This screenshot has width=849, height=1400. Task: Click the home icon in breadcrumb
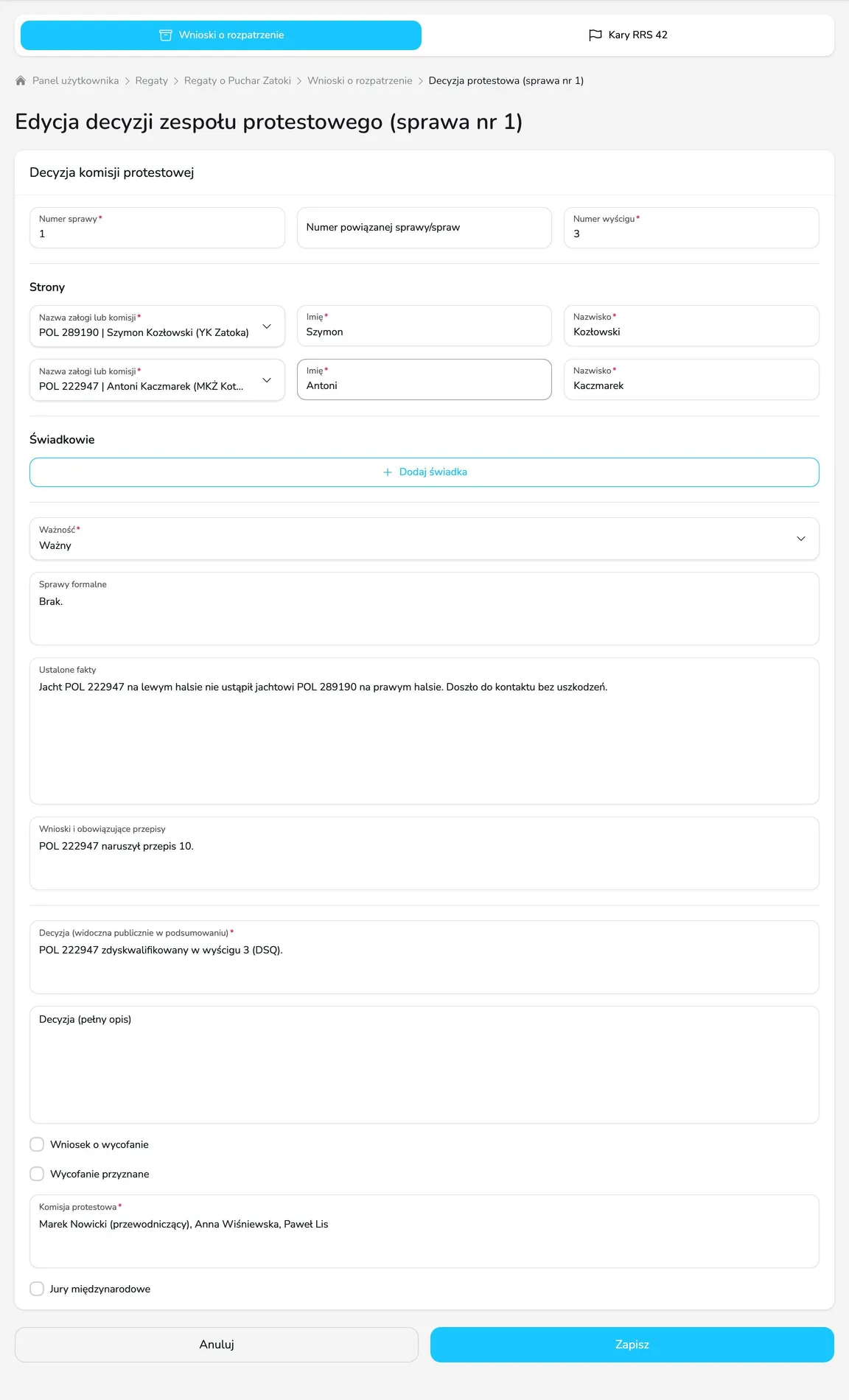coord(21,80)
